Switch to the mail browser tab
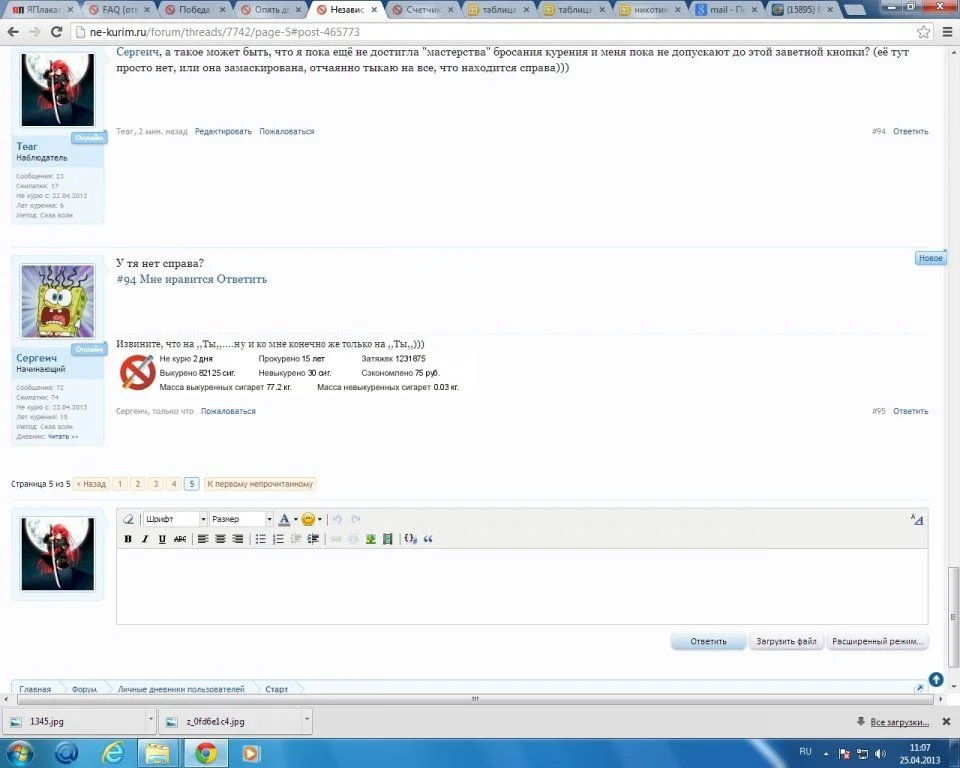This screenshot has width=960, height=768. [x=726, y=10]
